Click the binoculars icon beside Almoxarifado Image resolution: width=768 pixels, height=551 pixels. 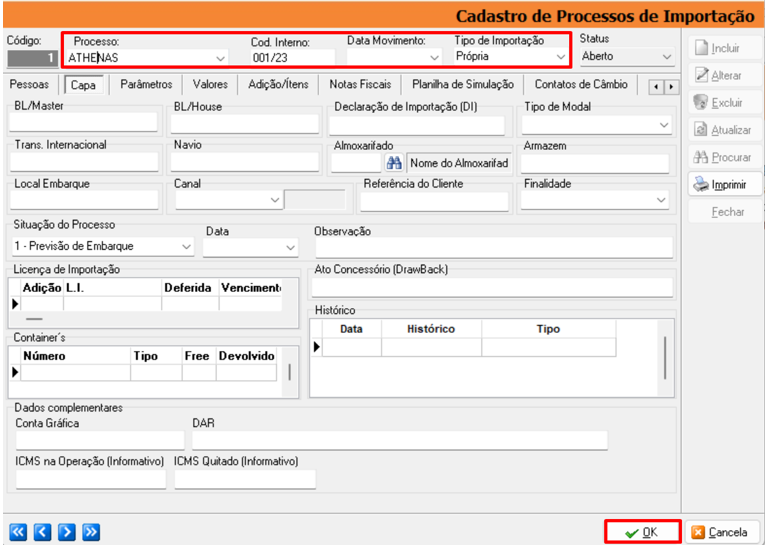click(394, 163)
